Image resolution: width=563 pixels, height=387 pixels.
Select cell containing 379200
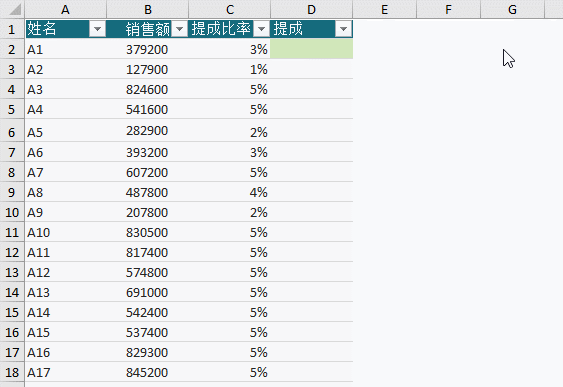[x=148, y=49]
